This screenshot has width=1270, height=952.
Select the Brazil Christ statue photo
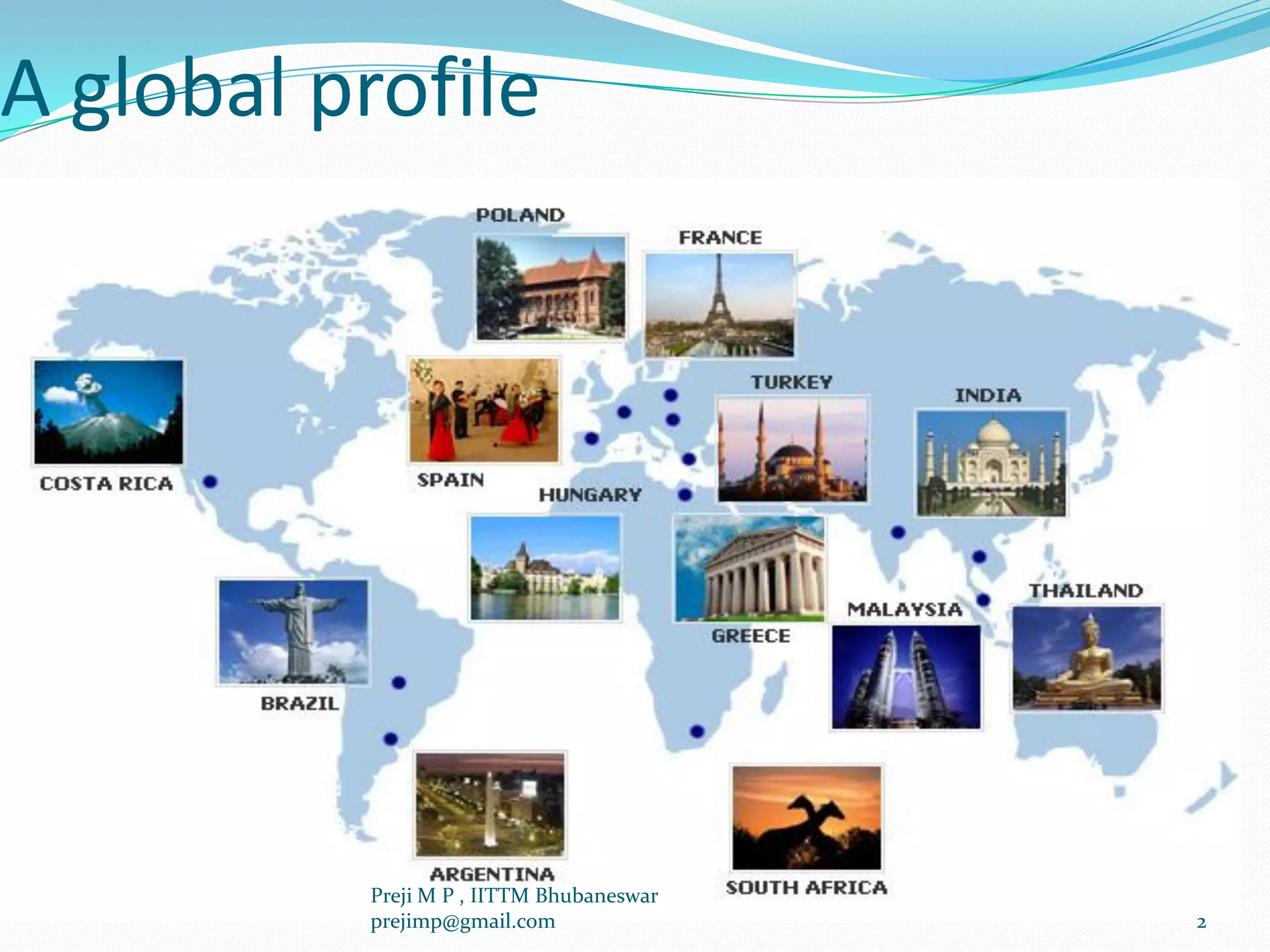293,632
